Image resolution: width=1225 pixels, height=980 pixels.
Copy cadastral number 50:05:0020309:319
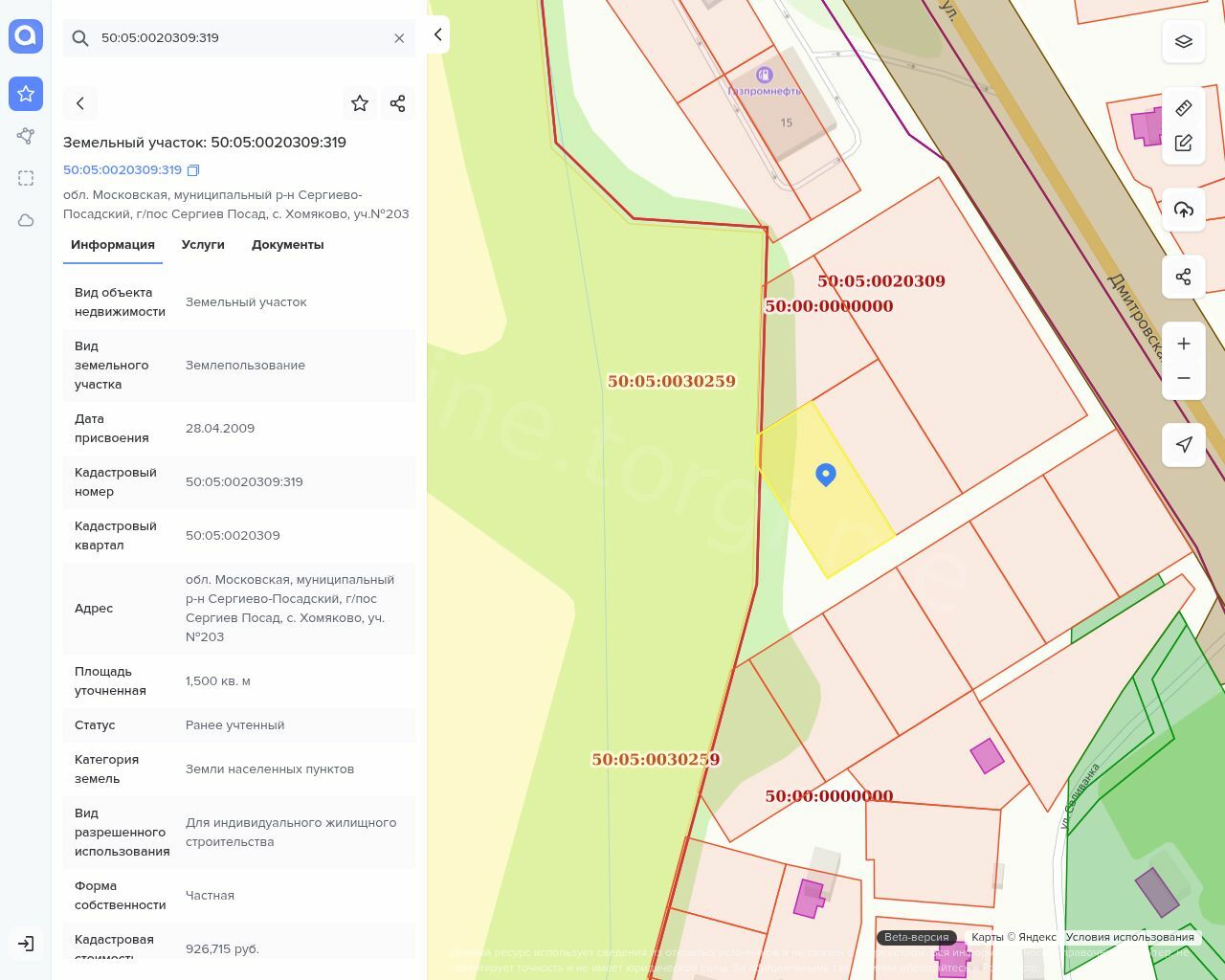pyautogui.click(x=193, y=170)
